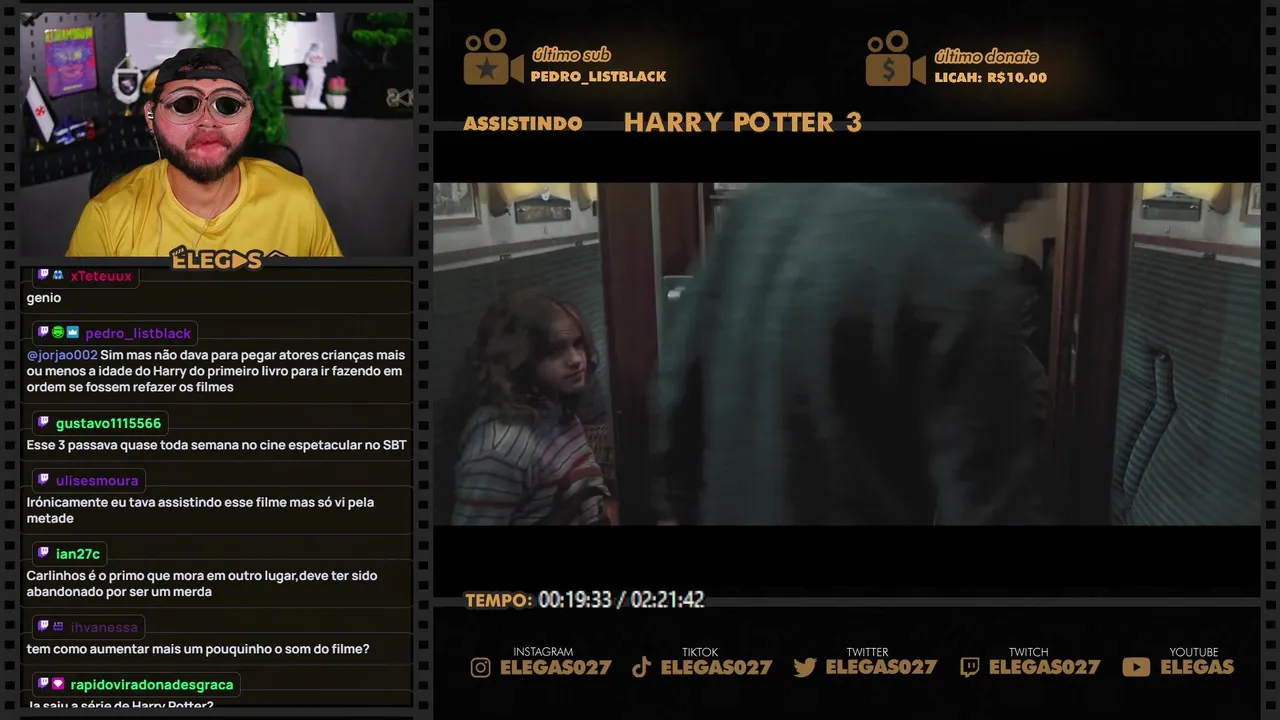Click the ASSISTINDO label

coord(523,124)
